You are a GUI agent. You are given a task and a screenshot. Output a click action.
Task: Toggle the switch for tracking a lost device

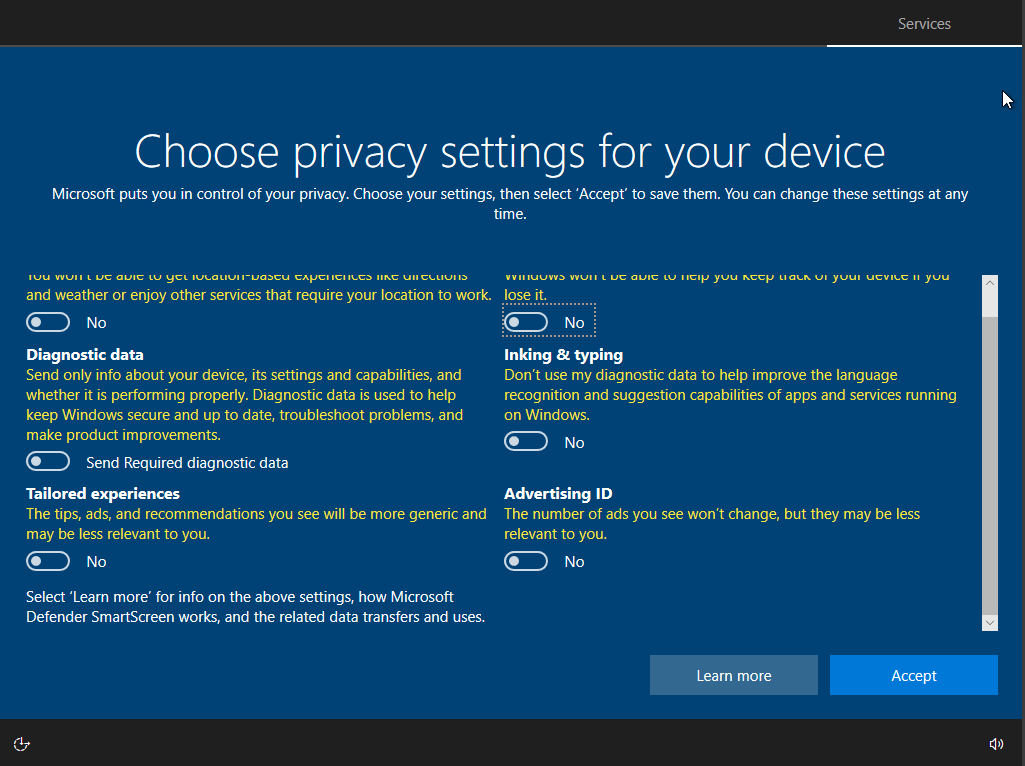[526, 322]
